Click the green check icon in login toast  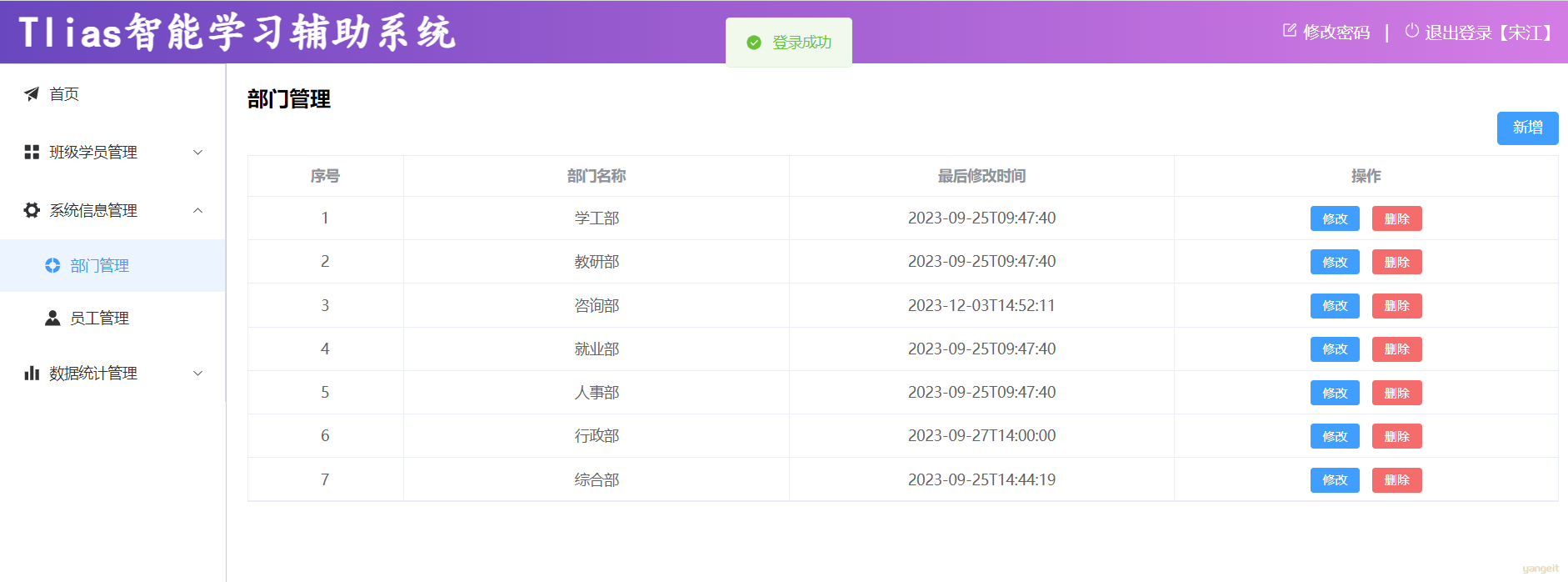click(754, 43)
